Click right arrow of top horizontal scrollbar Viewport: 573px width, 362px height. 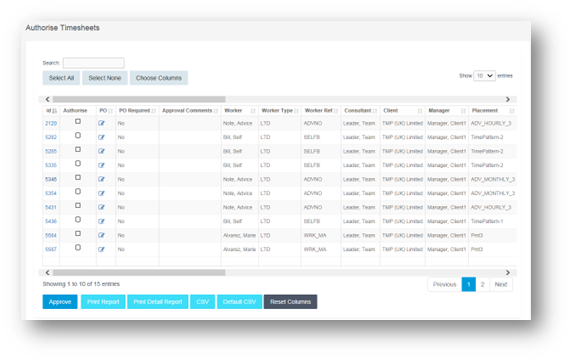(508, 99)
